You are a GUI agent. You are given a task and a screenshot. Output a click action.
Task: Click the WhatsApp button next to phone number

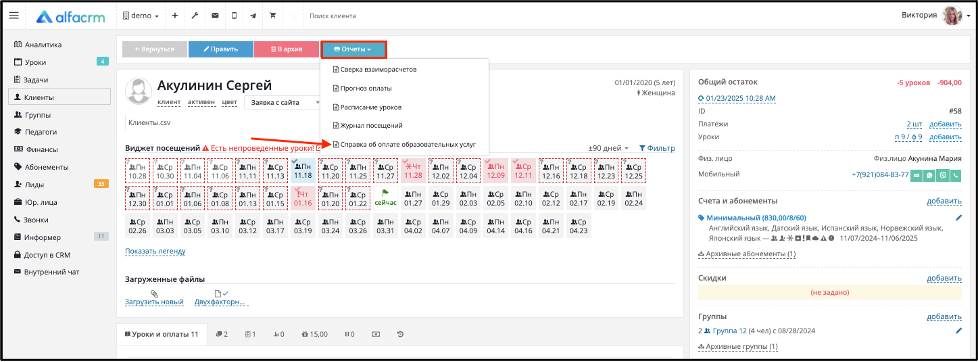click(930, 175)
